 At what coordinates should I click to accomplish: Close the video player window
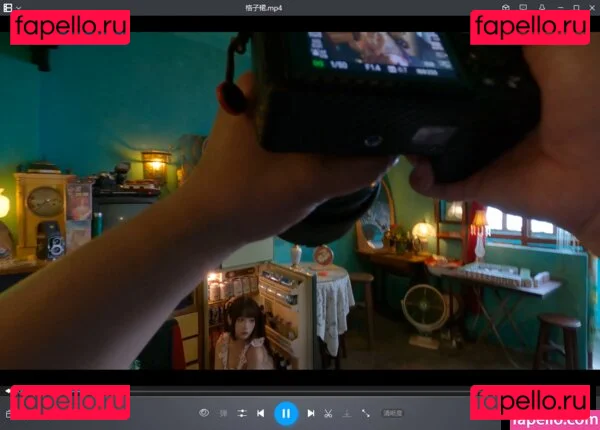590,8
